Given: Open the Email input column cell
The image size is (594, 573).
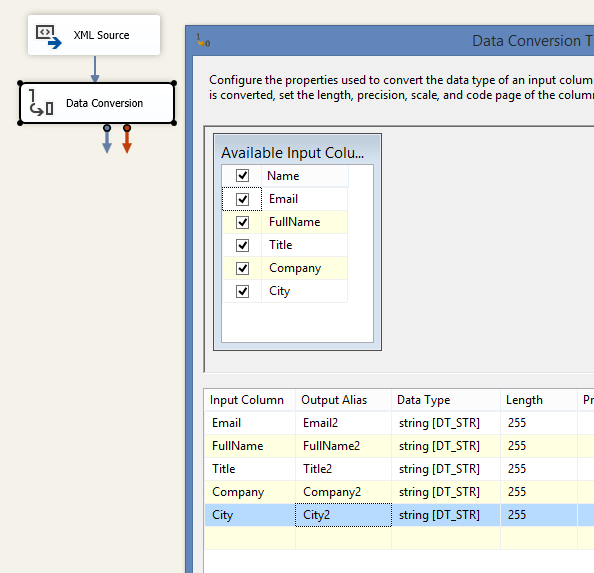Looking at the screenshot, I should pos(250,423).
